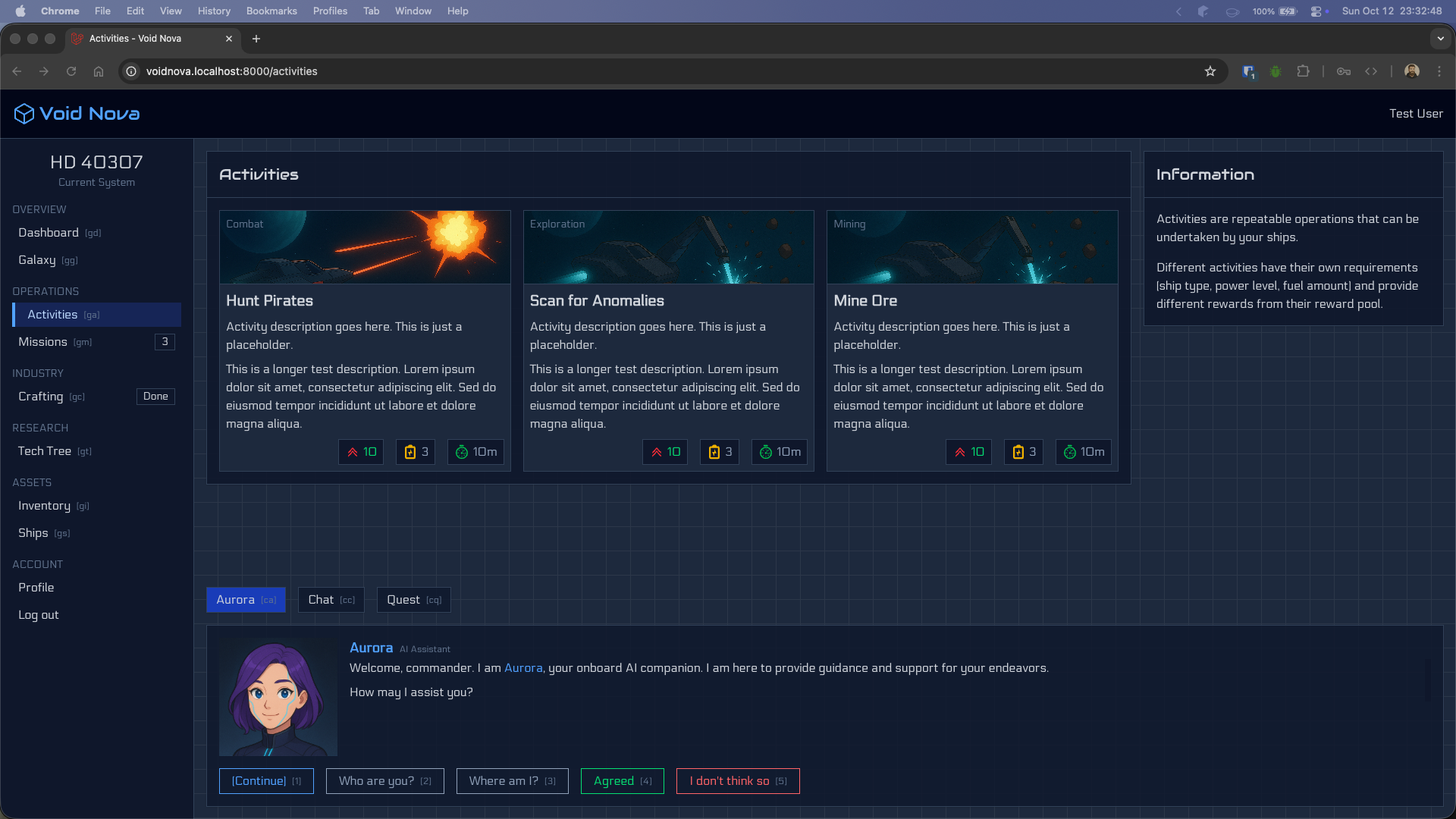Click site information icon beside URL
1456x819 pixels.
131,71
